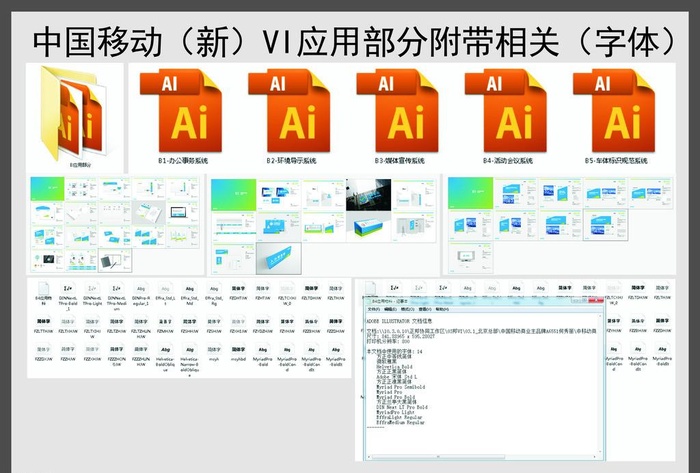This screenshot has height=473, width=700.
Task: Click the "MyriadPro Light" line in Notepad
Action: pos(395,412)
